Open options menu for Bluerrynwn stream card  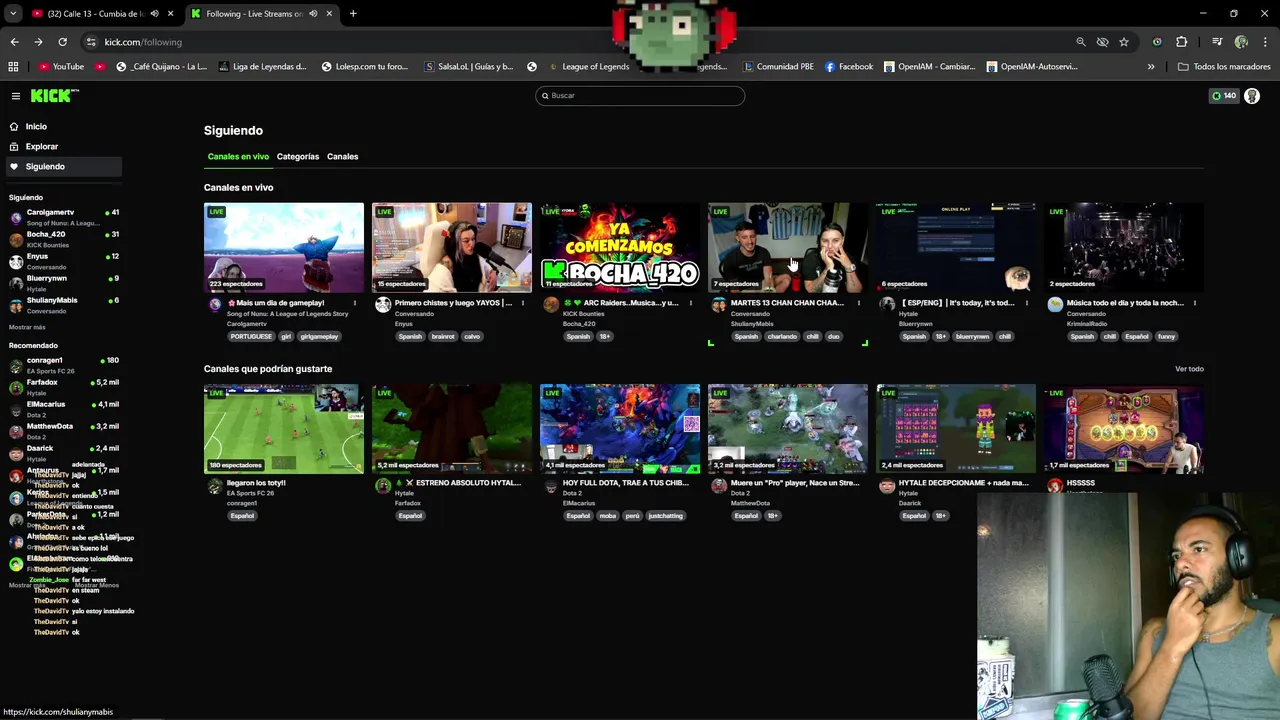[1027, 303]
